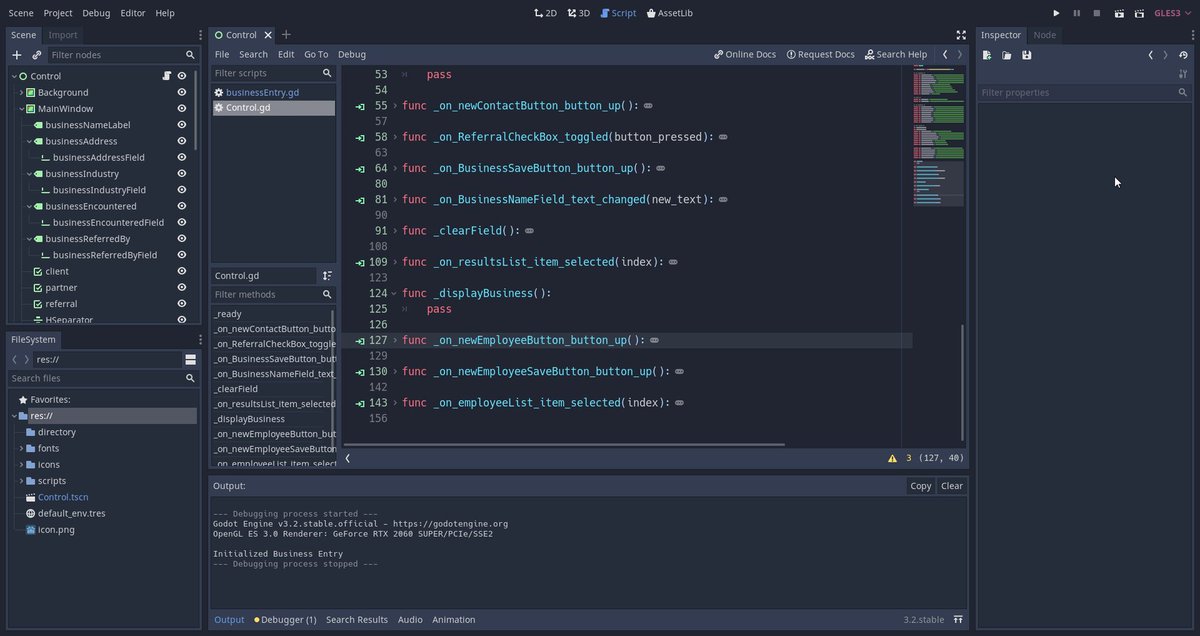Click the script warnings triangle icon

pyautogui.click(x=892, y=458)
